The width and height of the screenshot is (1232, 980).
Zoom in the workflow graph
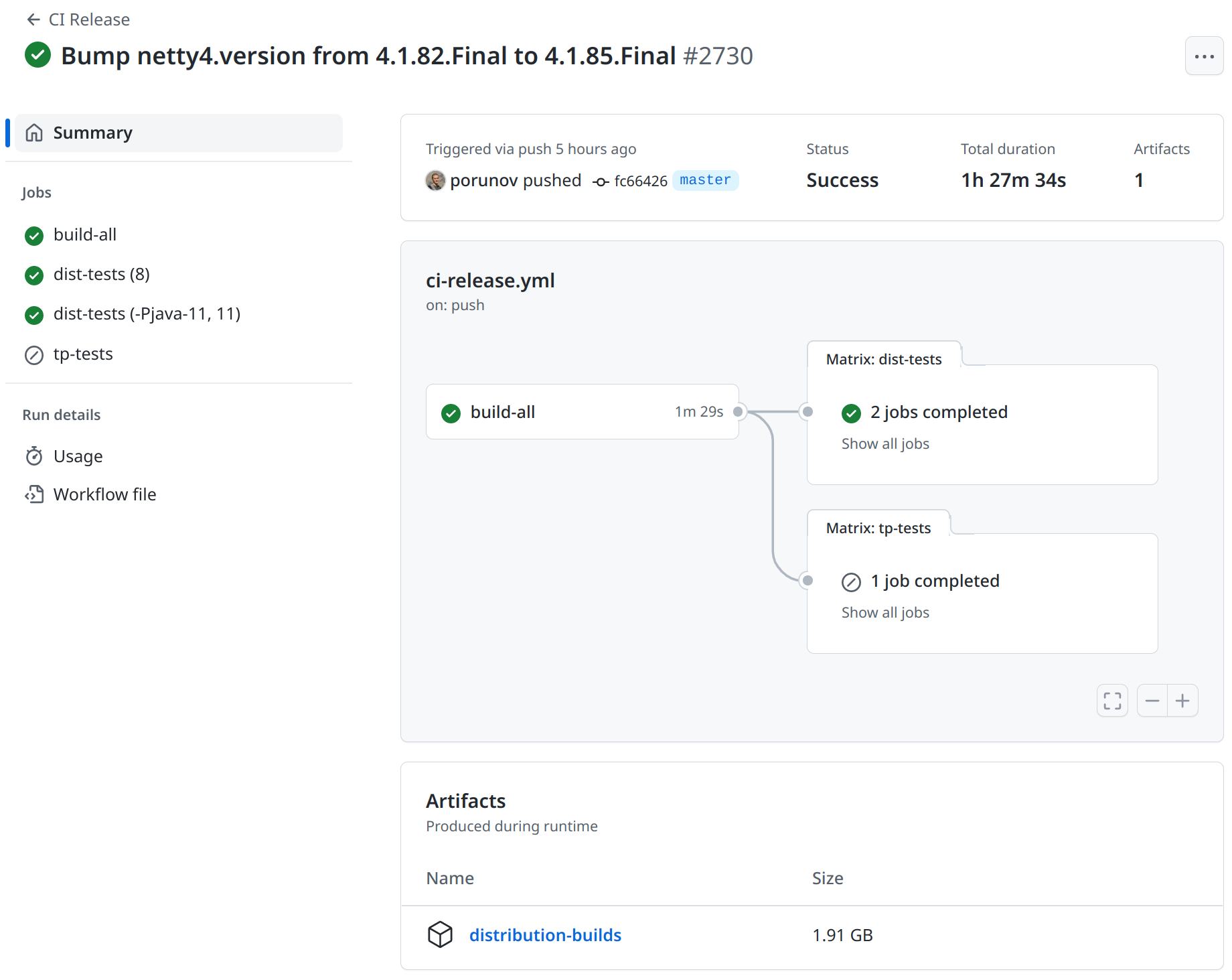tap(1182, 701)
